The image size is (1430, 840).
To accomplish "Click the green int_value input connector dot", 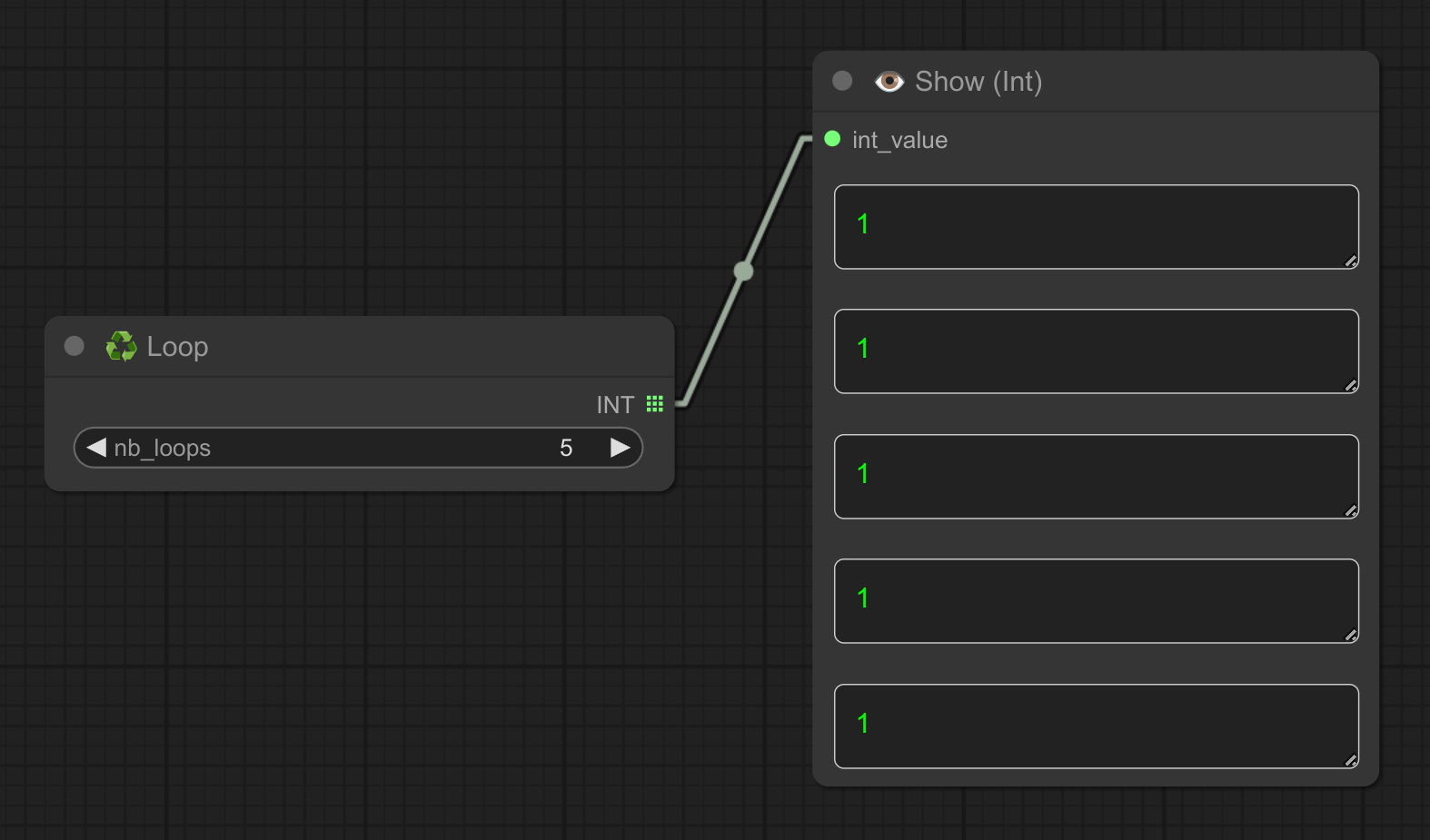I will pyautogui.click(x=832, y=139).
